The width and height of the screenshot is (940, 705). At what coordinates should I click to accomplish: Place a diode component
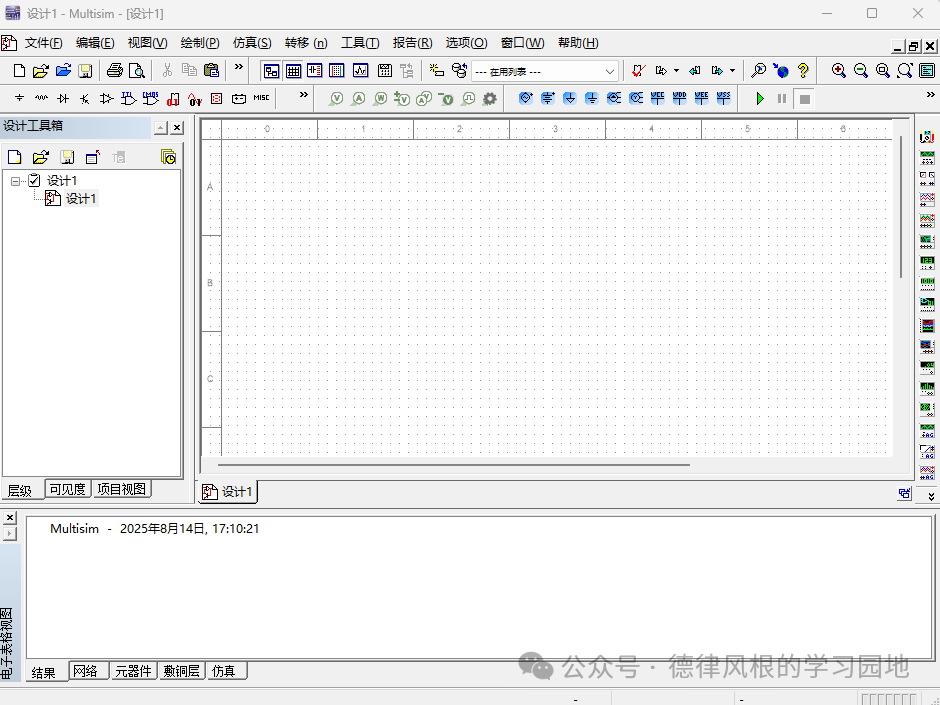[x=63, y=99]
